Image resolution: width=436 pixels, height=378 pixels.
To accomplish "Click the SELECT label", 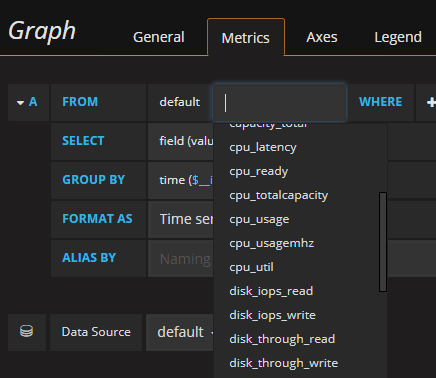I will (83, 141).
